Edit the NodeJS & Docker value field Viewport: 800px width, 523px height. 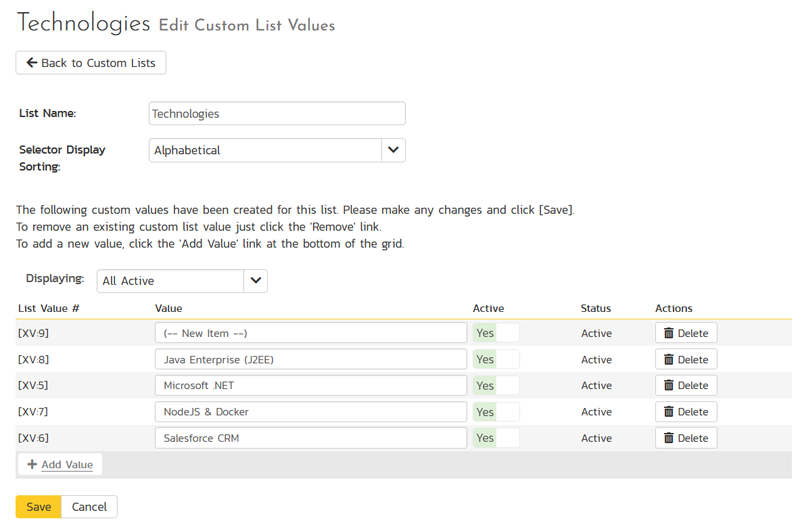click(311, 412)
